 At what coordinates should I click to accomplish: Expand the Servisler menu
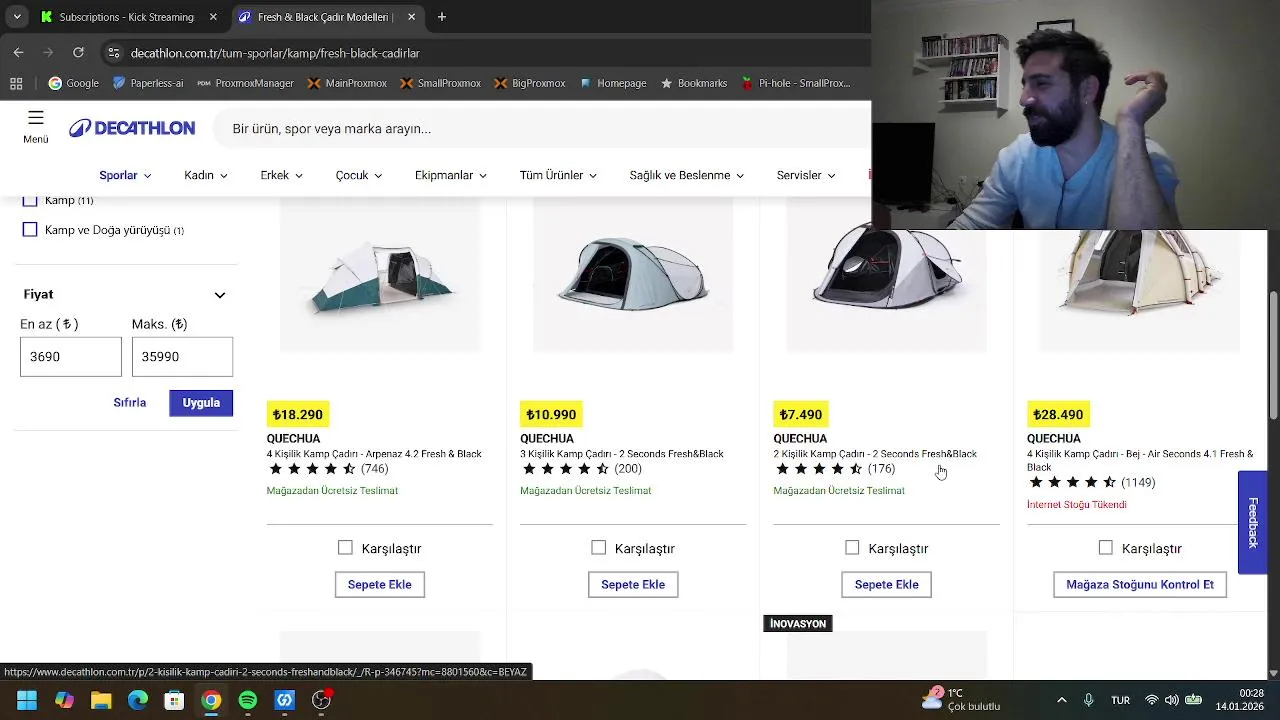pyautogui.click(x=806, y=175)
